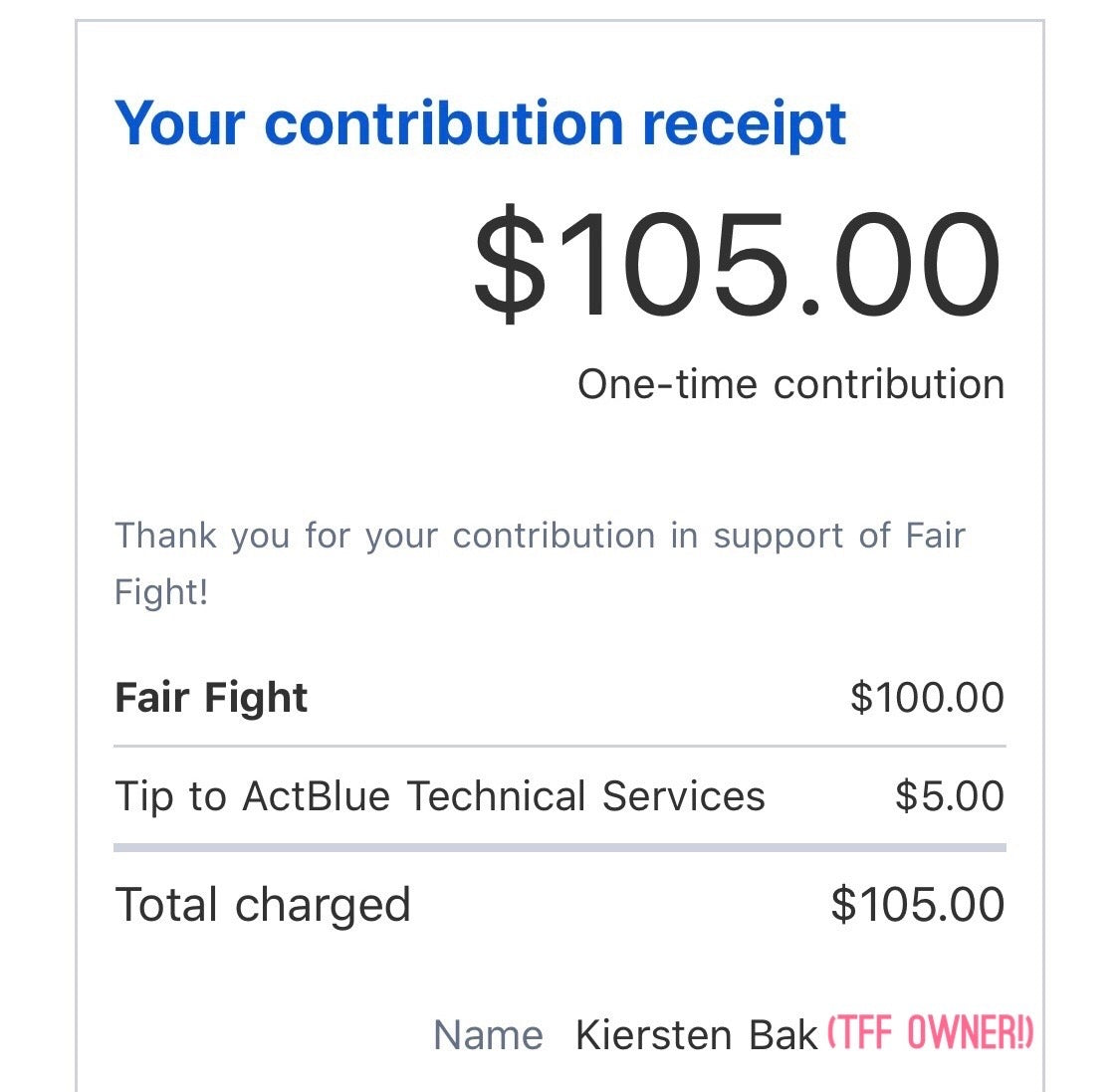Click the thick divider above Total charged
The image size is (1120, 1092).
560,848
